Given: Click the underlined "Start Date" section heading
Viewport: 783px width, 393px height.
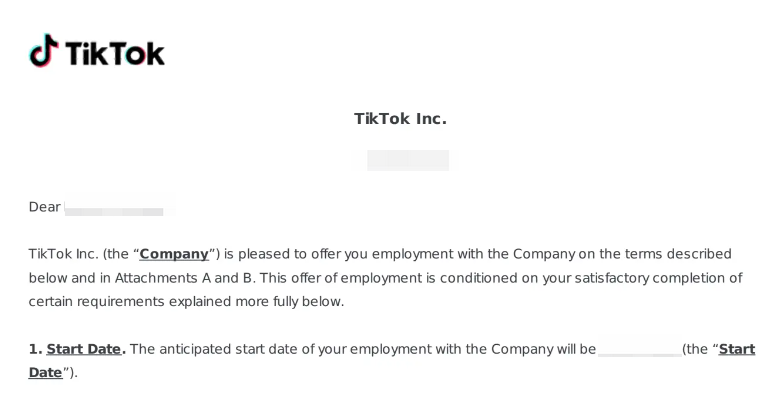Looking at the screenshot, I should click(84, 349).
